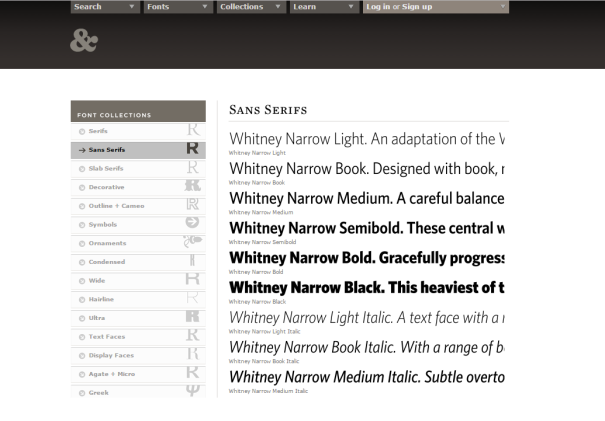605x421 pixels.
Task: Click the Sans Serifs heading
Action: (x=268, y=110)
